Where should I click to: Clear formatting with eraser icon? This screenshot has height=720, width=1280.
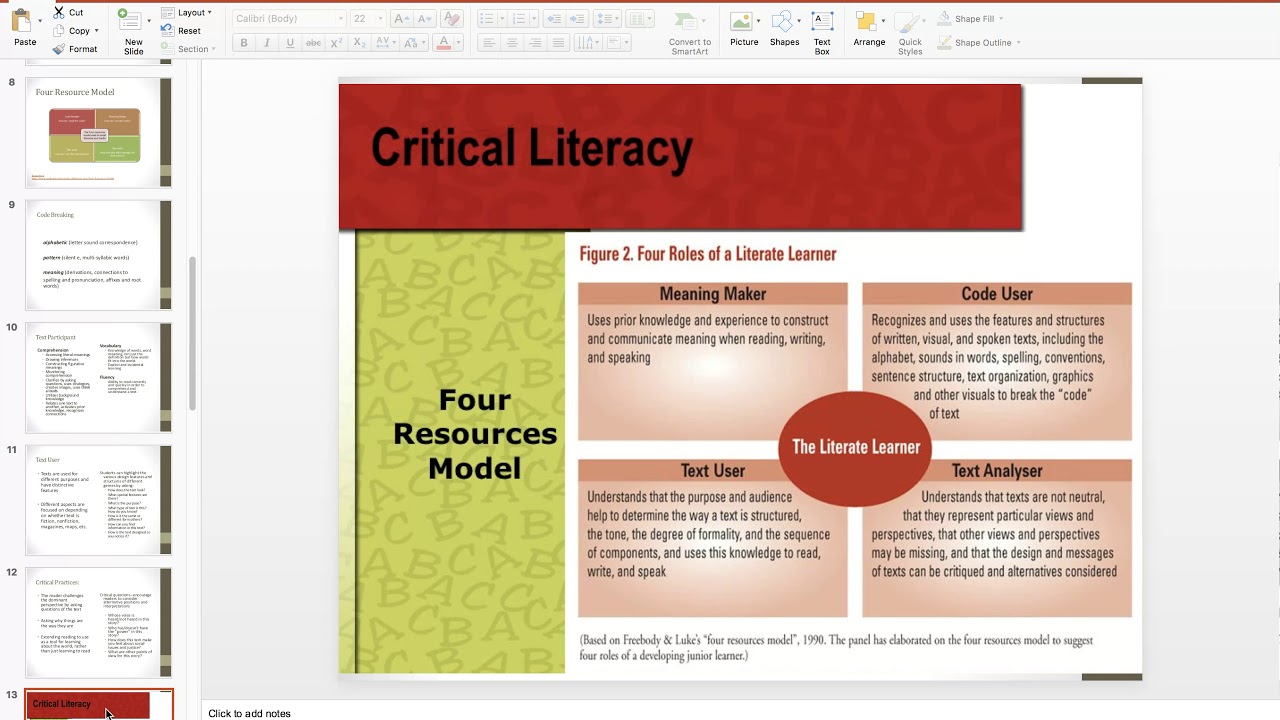(x=451, y=19)
